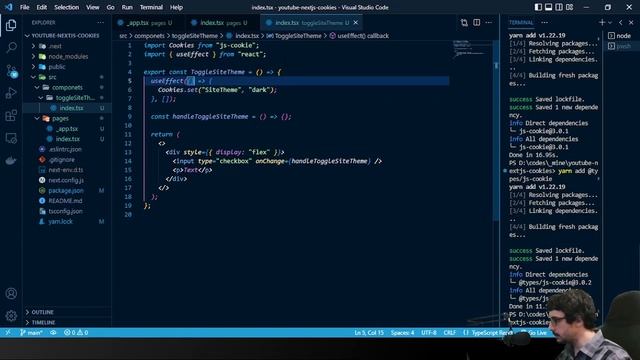Click the eye icon next to branch in status bar
The height and width of the screenshot is (360, 640).
tap(53, 333)
